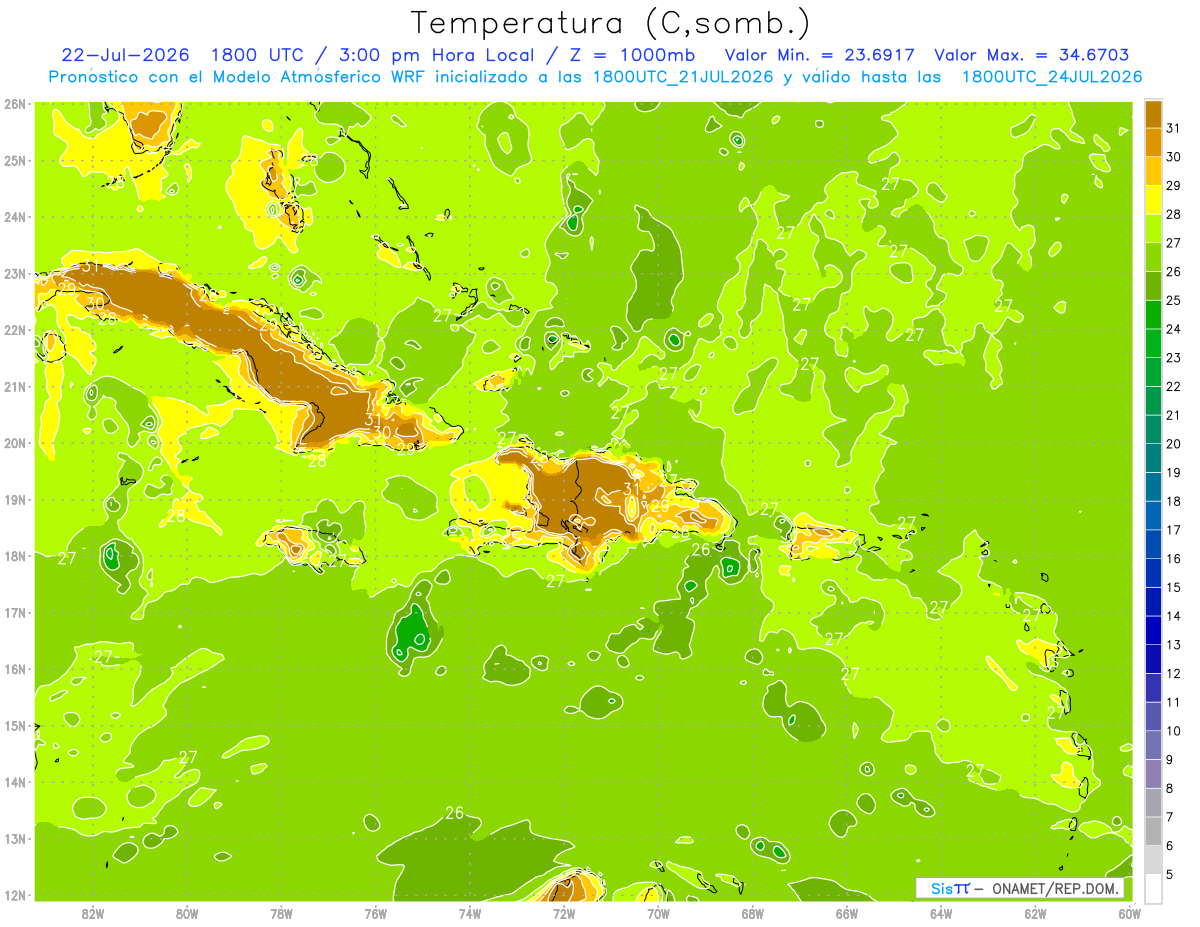Click the '26N' latitude axis label
This screenshot has width=1200, height=927.
(x=14, y=104)
